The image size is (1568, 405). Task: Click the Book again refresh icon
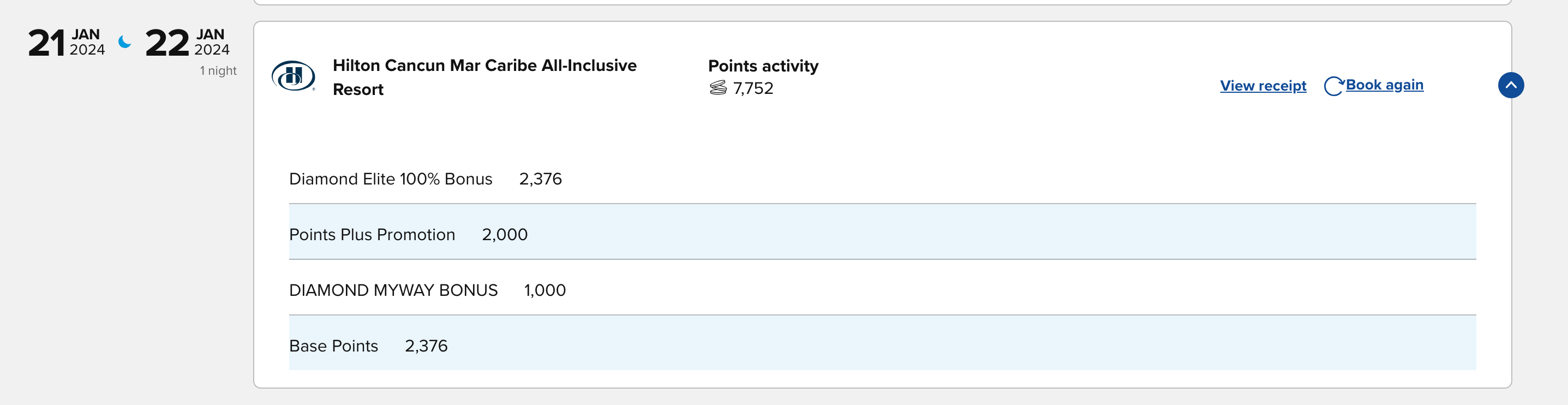(x=1333, y=86)
